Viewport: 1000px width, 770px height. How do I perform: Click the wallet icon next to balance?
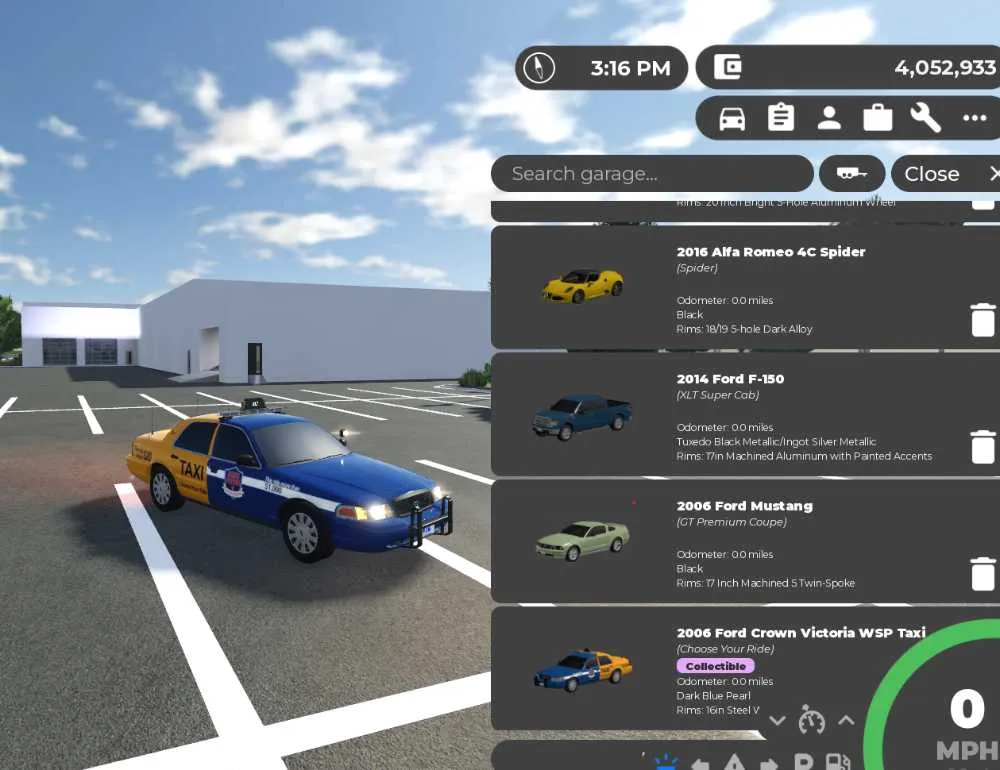point(728,67)
